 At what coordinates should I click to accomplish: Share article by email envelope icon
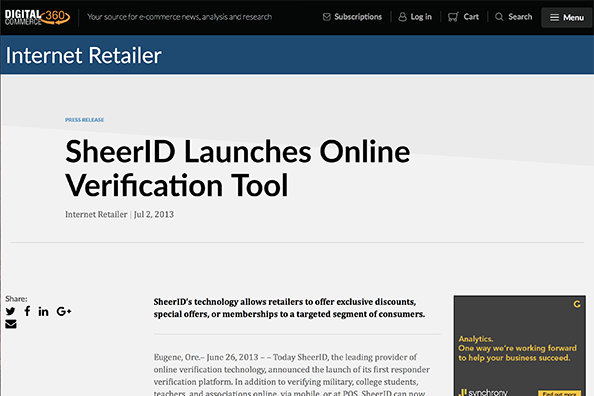pyautogui.click(x=11, y=324)
